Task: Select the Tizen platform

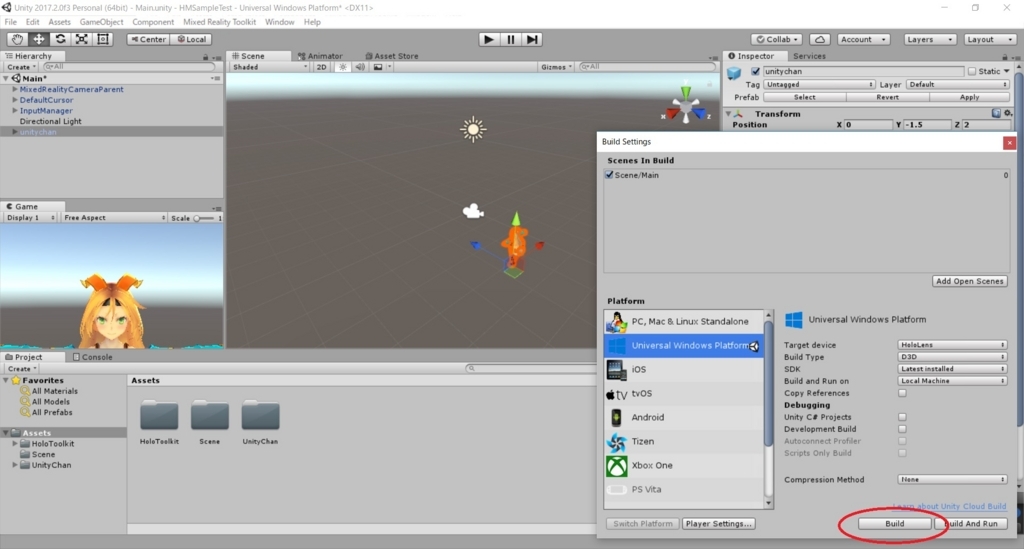Action: [x=683, y=441]
